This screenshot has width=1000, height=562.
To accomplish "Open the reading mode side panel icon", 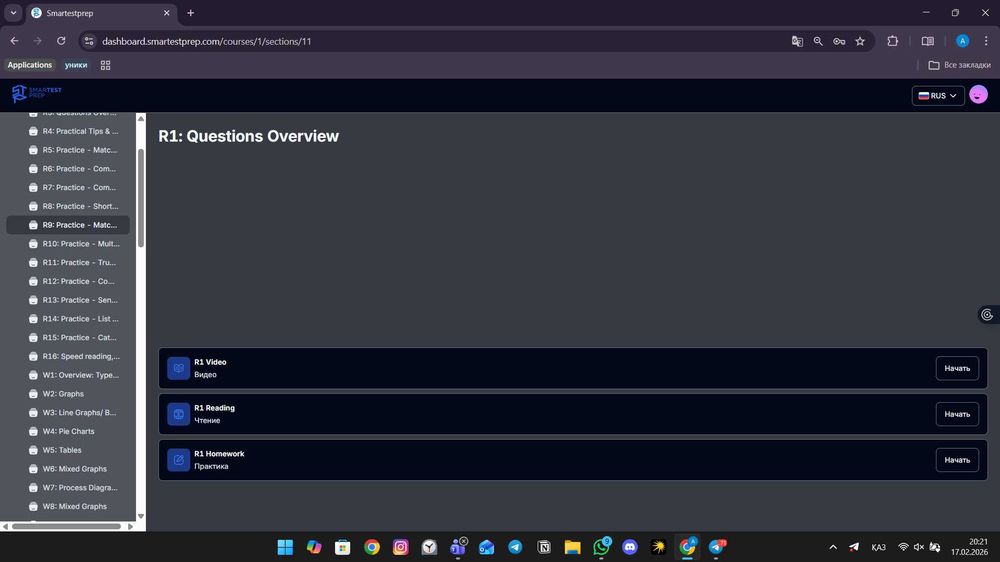I will point(928,41).
